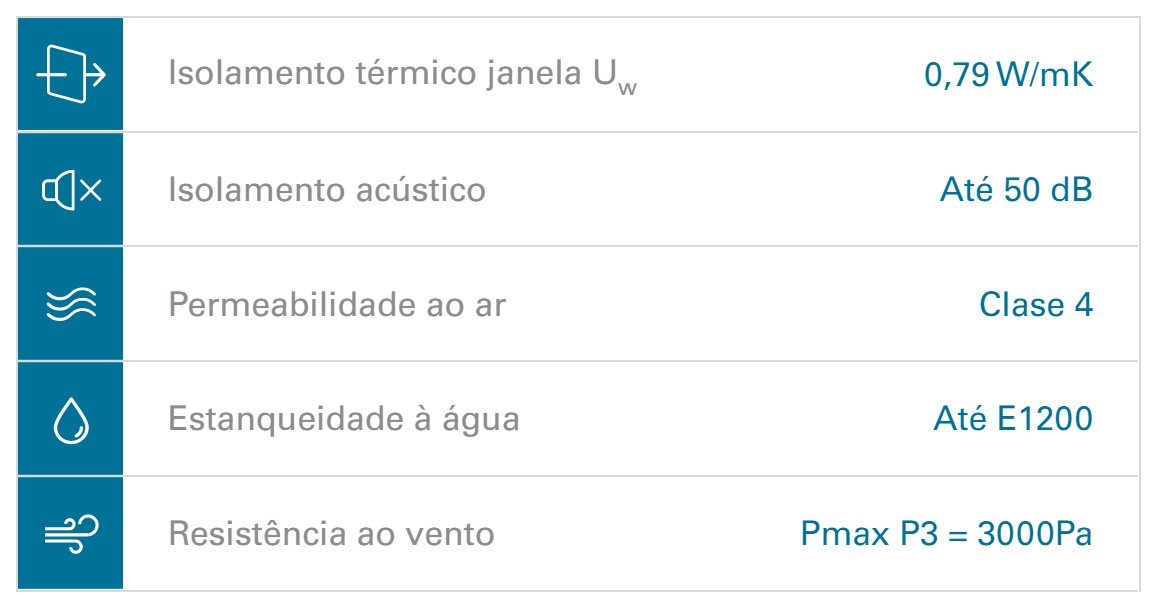Screen dimensions: 1152x608
Task: Select the 'Permeabilidade ao ar' label
Action: coord(337,304)
